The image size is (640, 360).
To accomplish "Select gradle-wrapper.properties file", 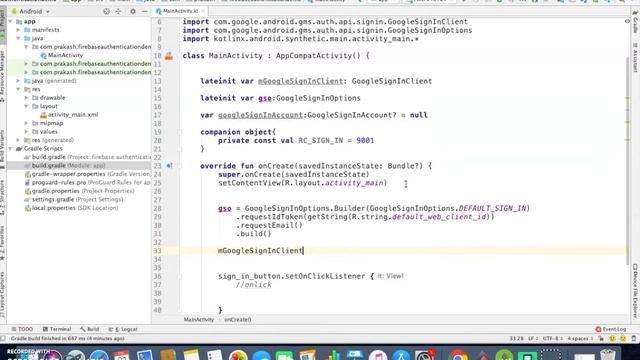I will (88, 174).
